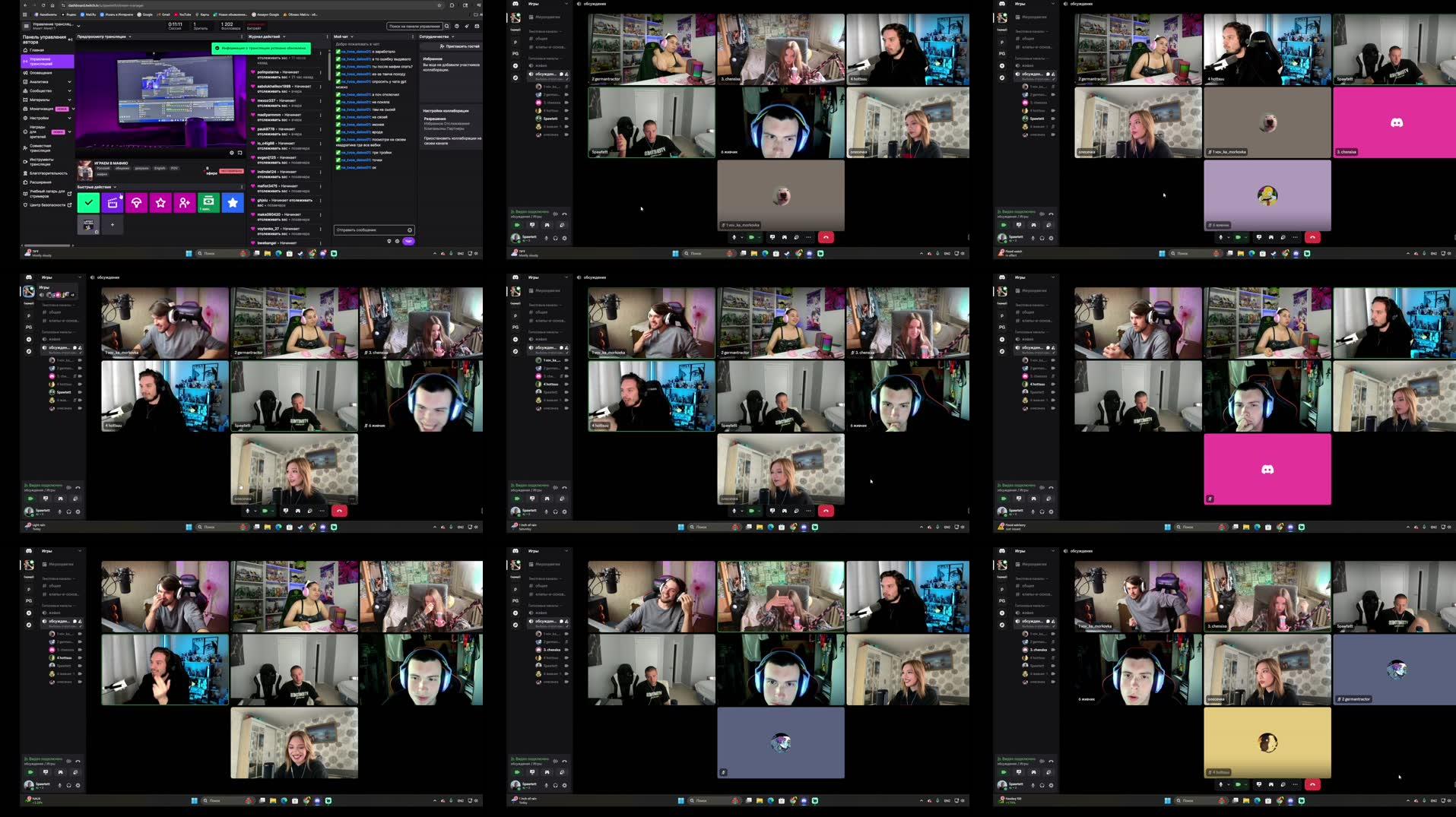Open Учебный лагерь для стримеров link
The image size is (1456, 817).
tap(47, 194)
